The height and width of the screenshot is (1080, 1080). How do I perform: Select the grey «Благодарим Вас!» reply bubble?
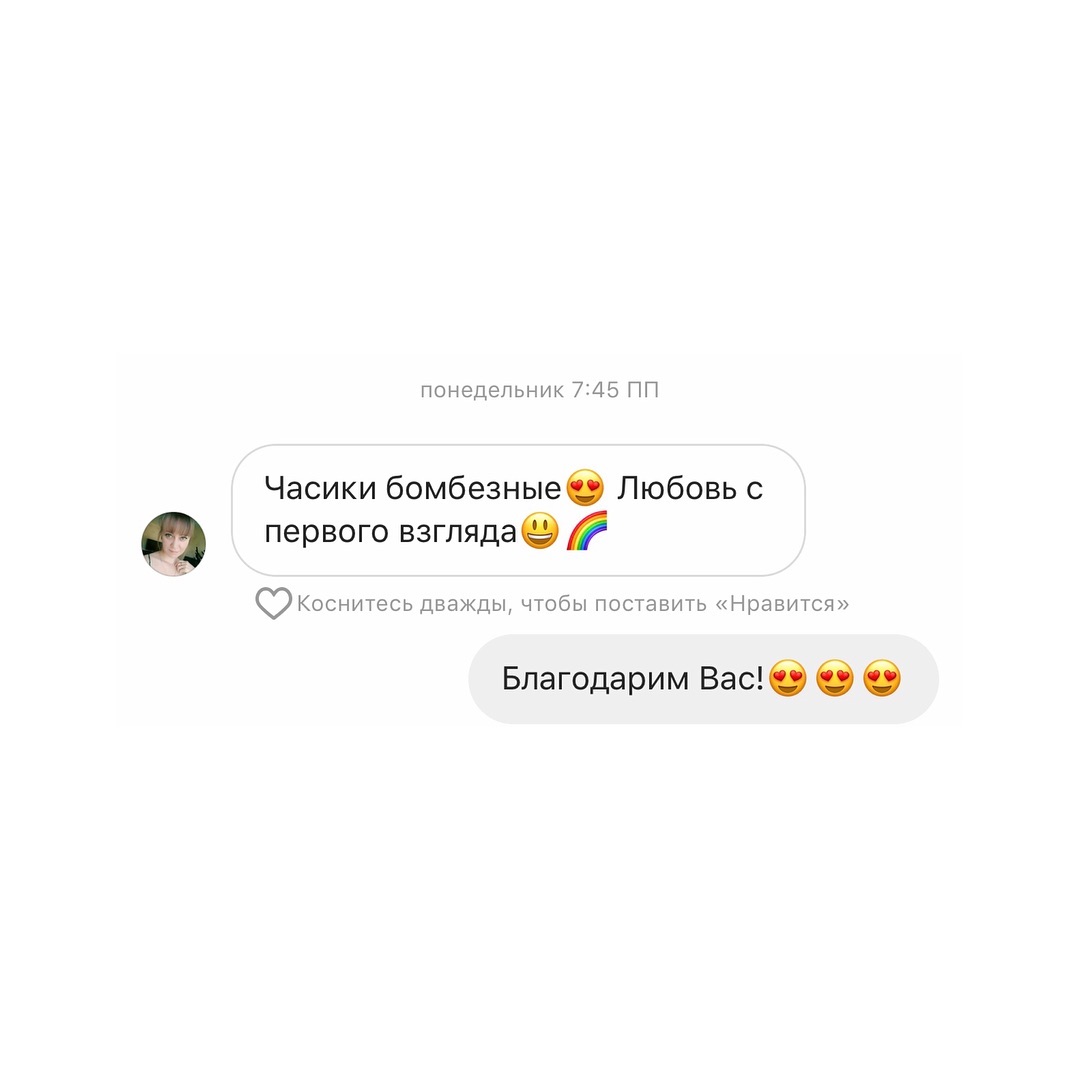click(x=703, y=678)
